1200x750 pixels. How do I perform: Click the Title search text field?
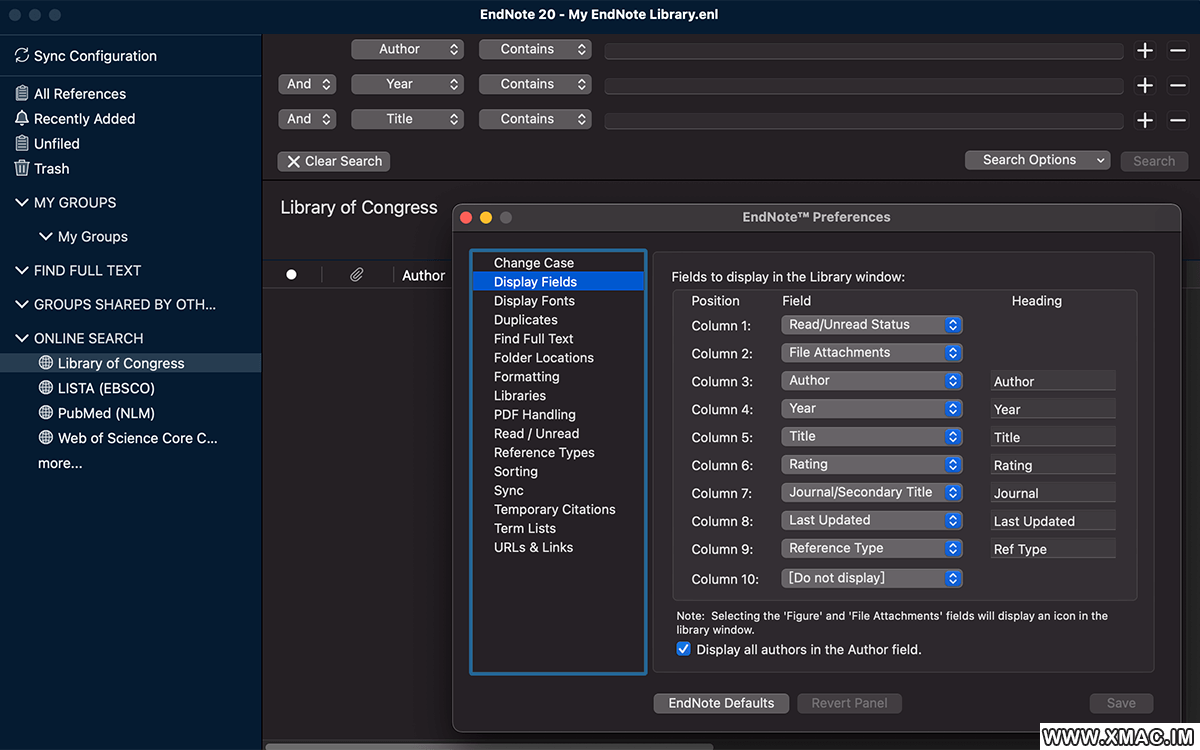[x=864, y=121]
